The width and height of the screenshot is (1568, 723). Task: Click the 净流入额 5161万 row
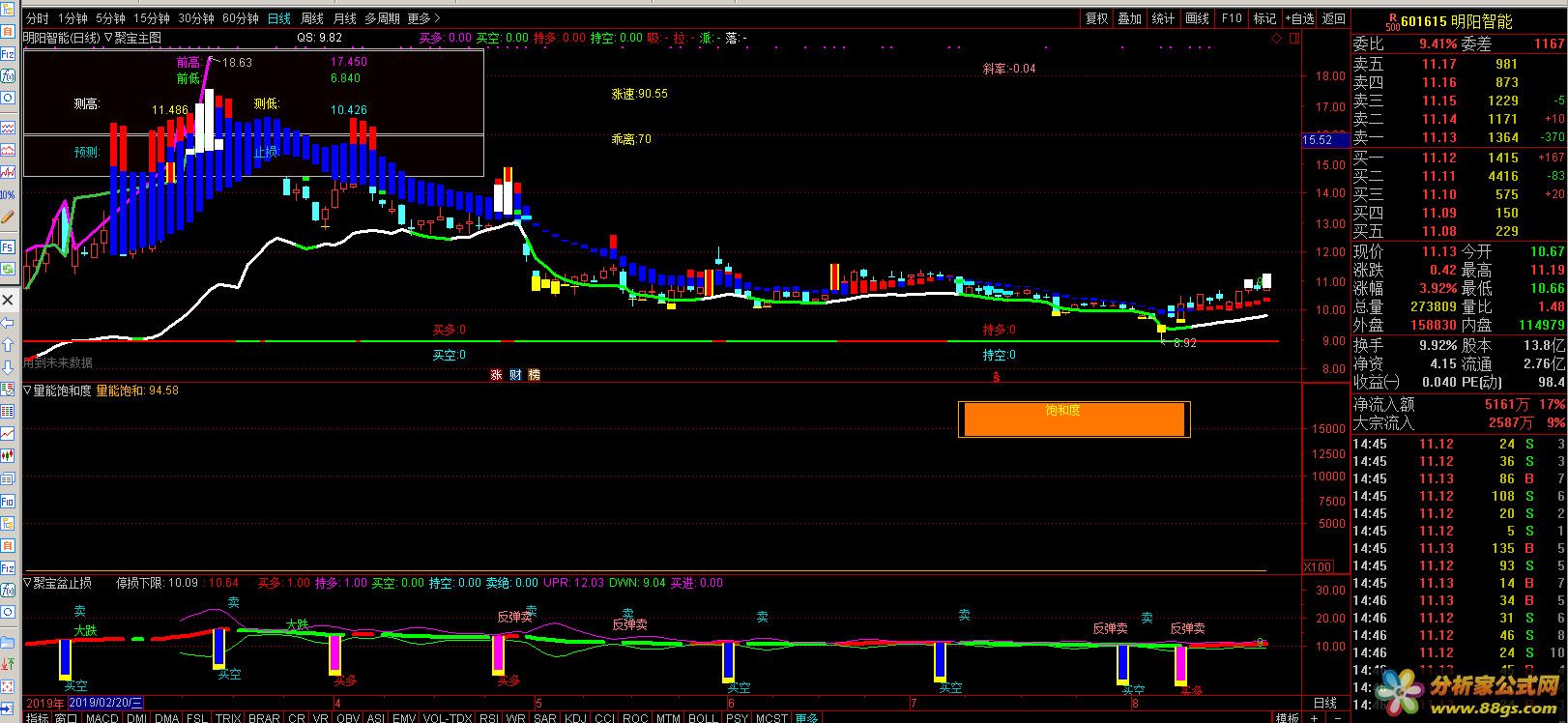(1459, 404)
